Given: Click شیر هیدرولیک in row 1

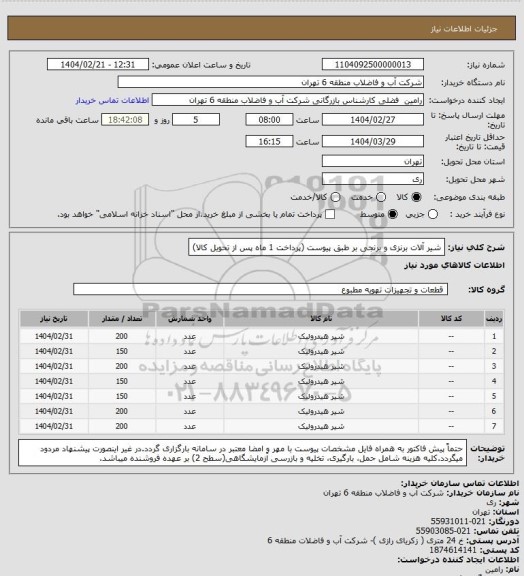Looking at the screenshot, I should (x=321, y=336).
